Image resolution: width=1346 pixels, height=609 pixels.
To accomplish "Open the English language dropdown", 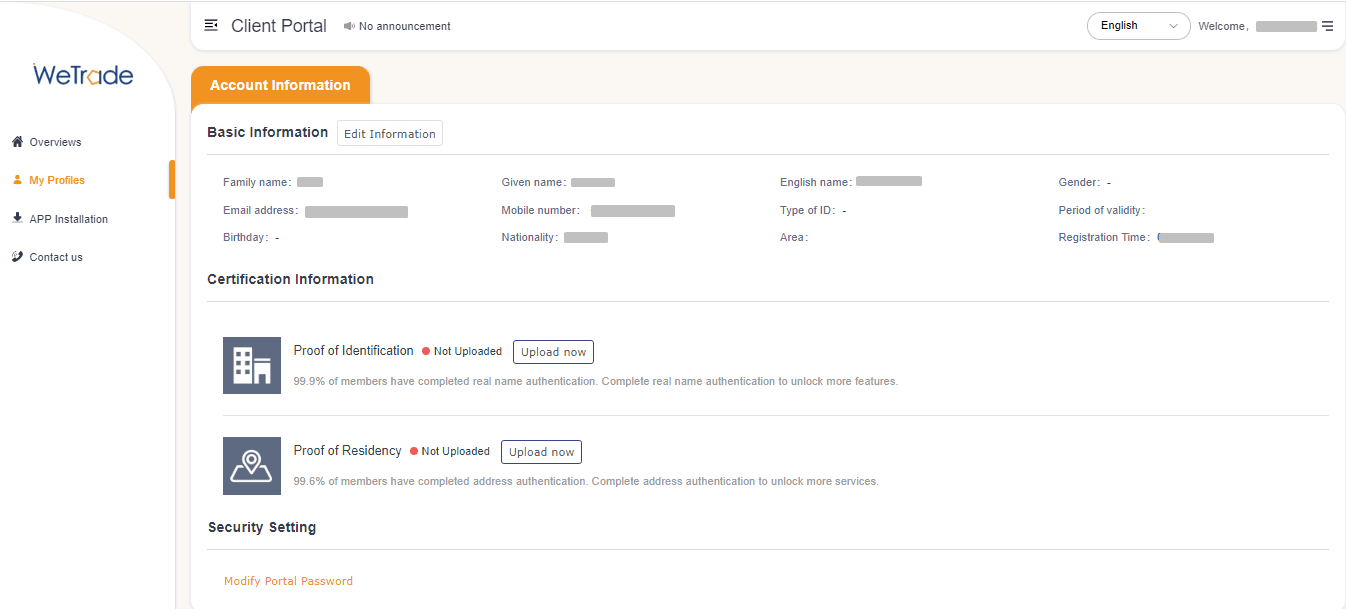I will tap(1138, 26).
